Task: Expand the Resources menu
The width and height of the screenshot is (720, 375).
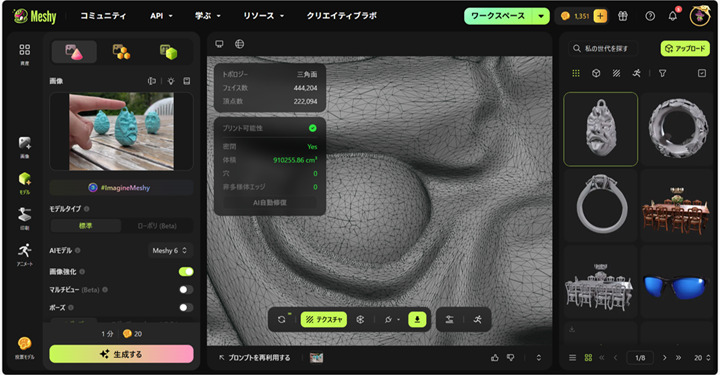Action: pyautogui.click(x=264, y=16)
